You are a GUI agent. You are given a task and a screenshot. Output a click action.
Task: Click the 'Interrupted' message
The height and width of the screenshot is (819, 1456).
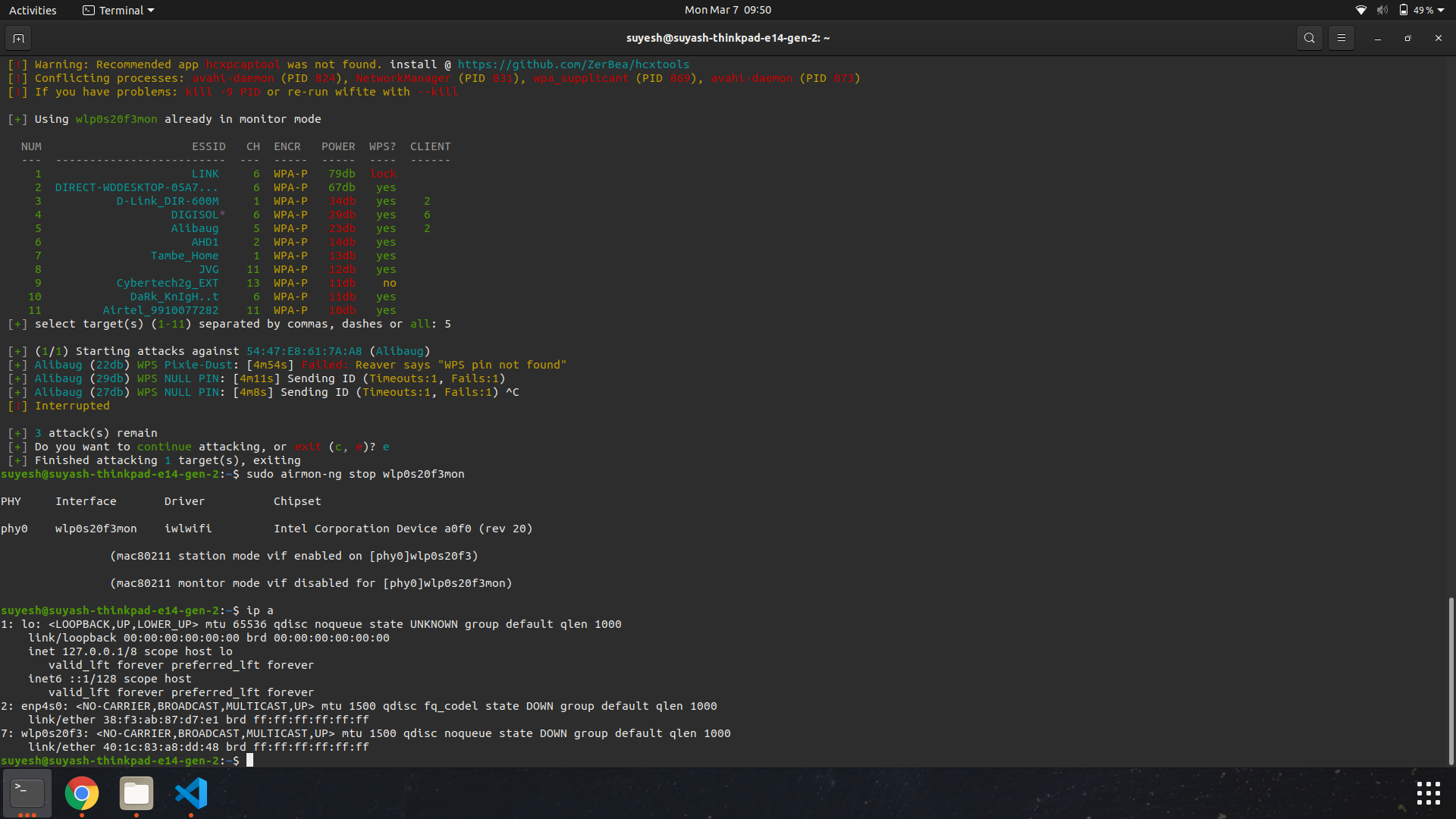[x=72, y=406]
